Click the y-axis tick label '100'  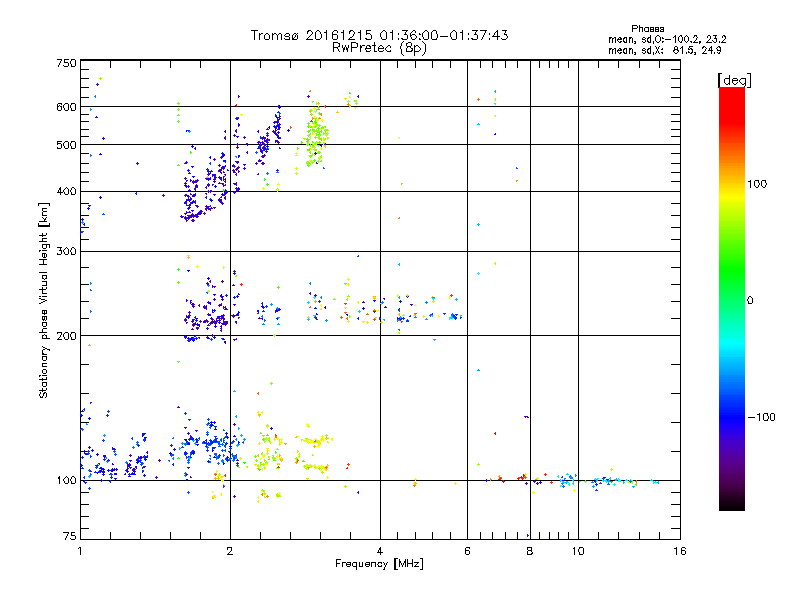point(66,480)
